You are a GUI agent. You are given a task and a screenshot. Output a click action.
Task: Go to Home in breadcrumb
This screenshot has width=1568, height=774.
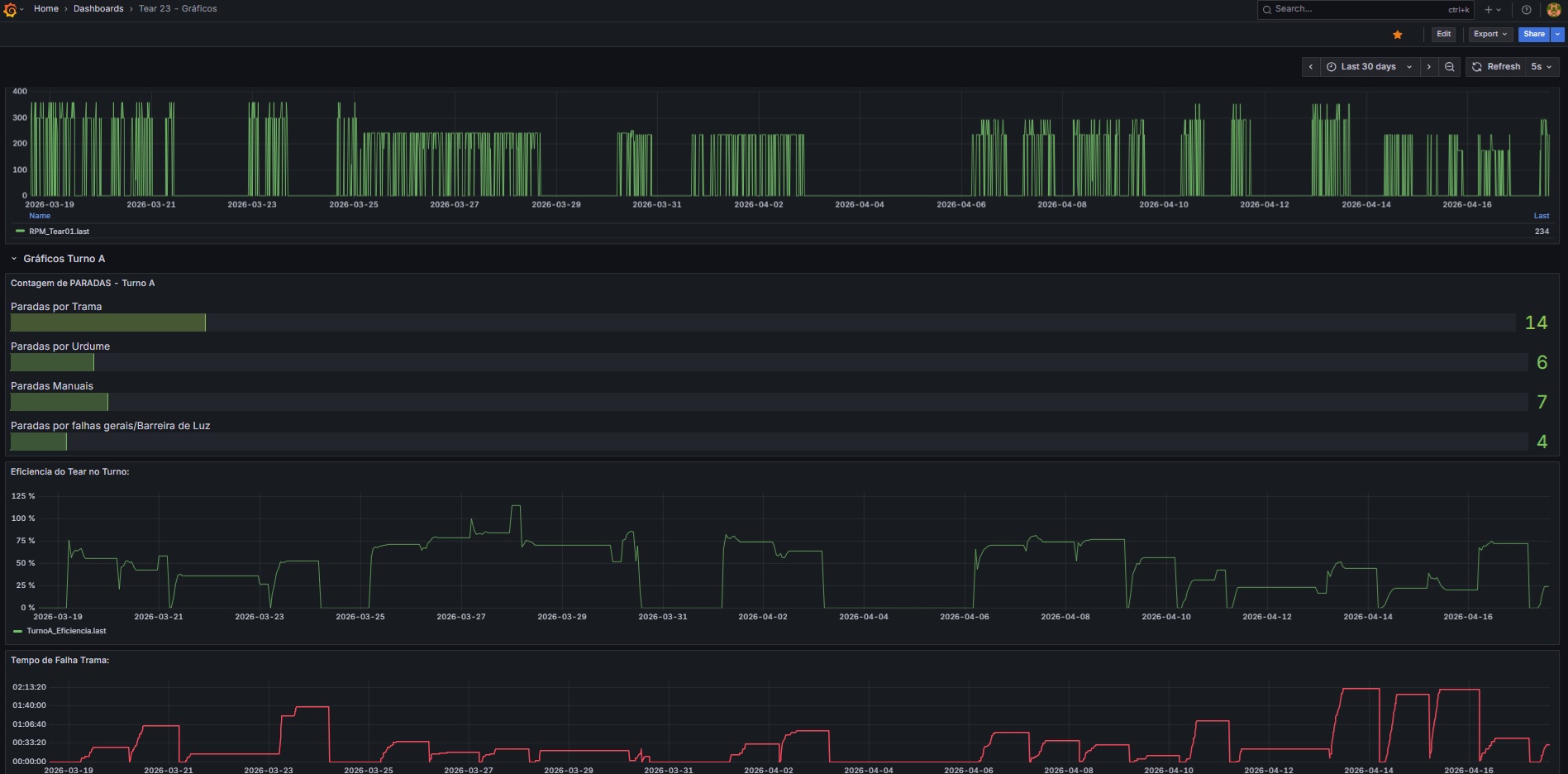46,9
